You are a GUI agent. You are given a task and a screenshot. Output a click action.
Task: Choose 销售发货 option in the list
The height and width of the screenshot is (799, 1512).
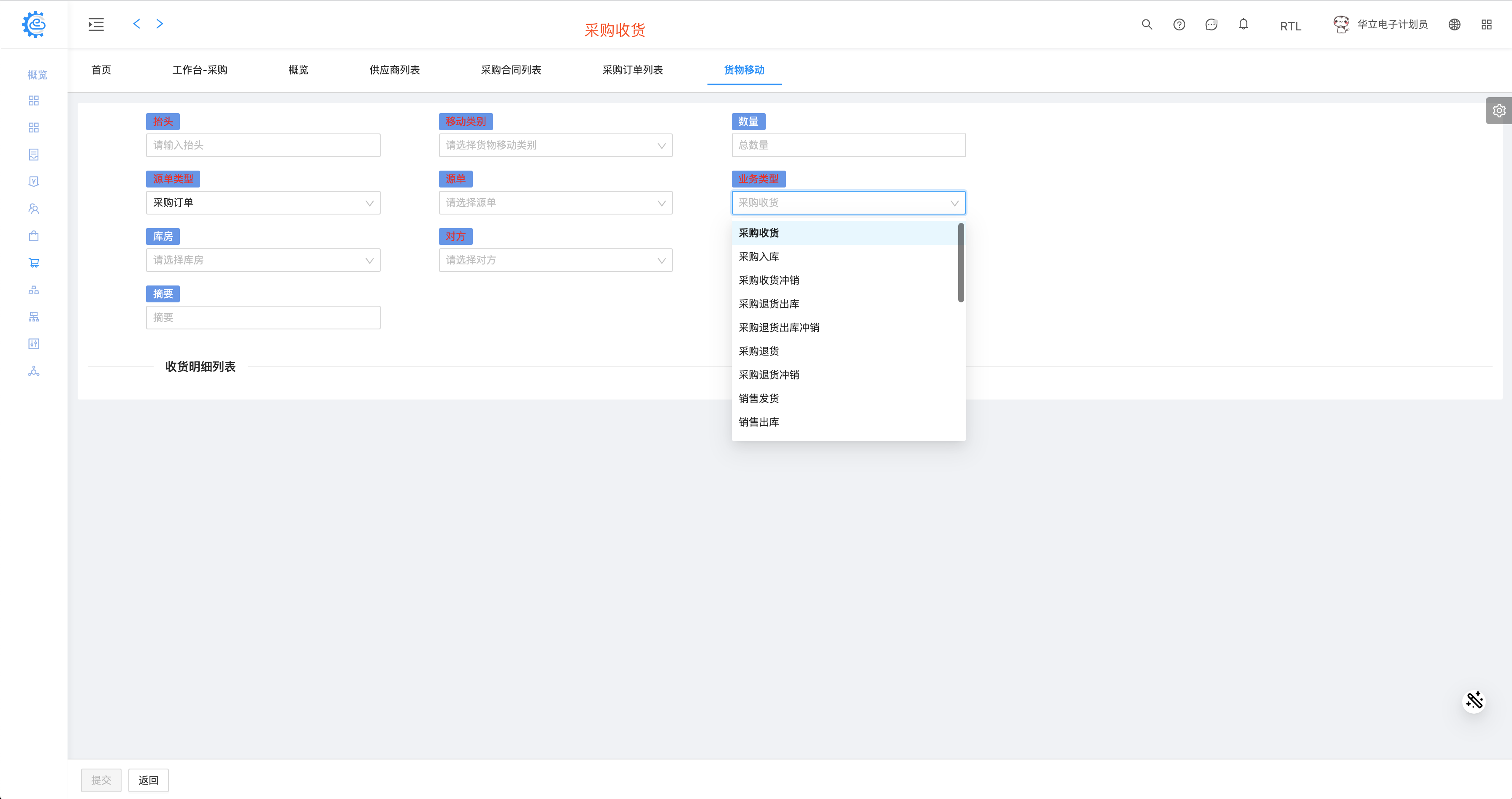point(759,399)
